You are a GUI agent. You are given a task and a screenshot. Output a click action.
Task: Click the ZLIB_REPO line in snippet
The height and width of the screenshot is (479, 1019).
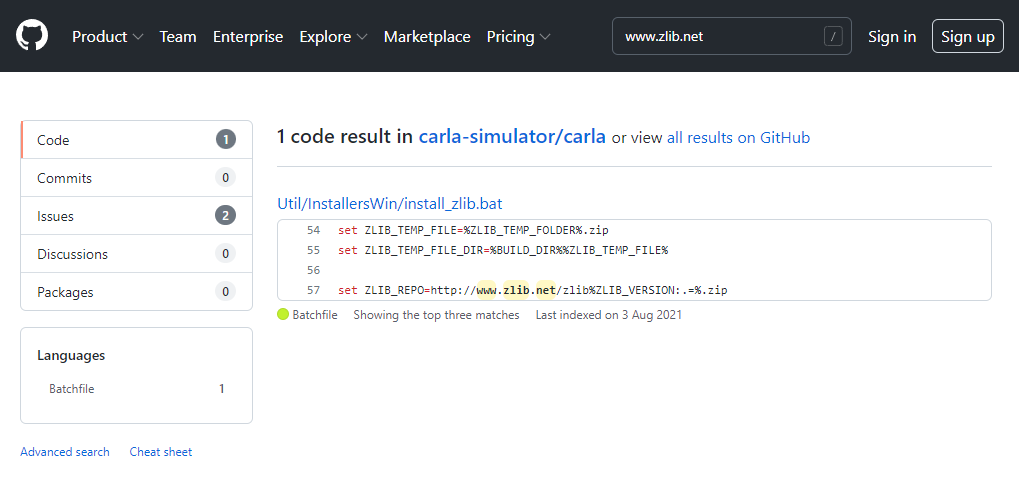(x=532, y=291)
